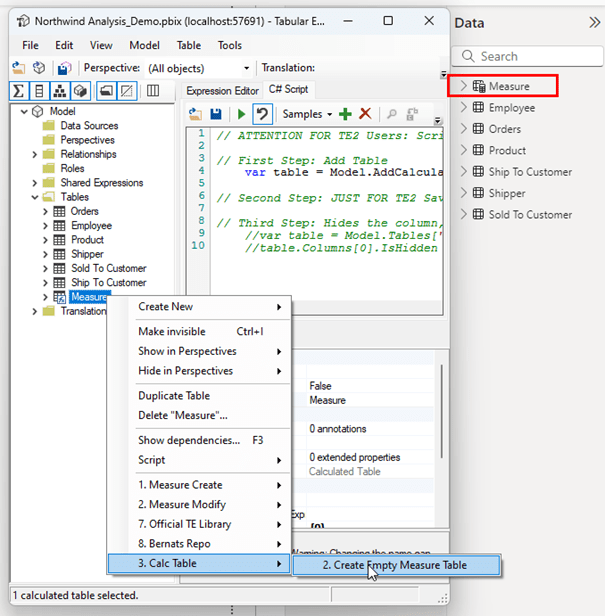Select Create Empty Measure Table

point(394,565)
